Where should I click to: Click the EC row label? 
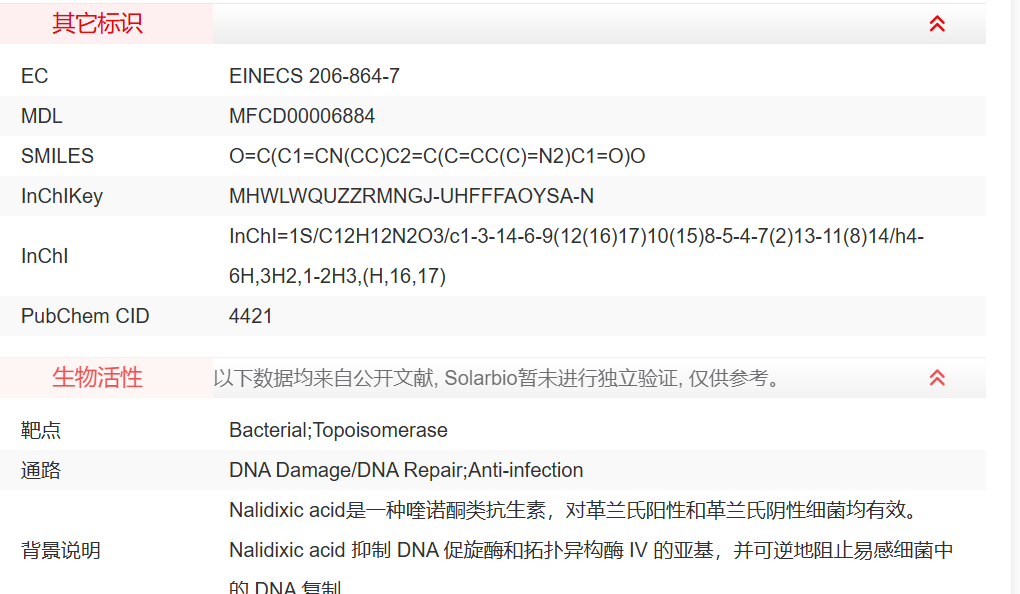[x=35, y=76]
